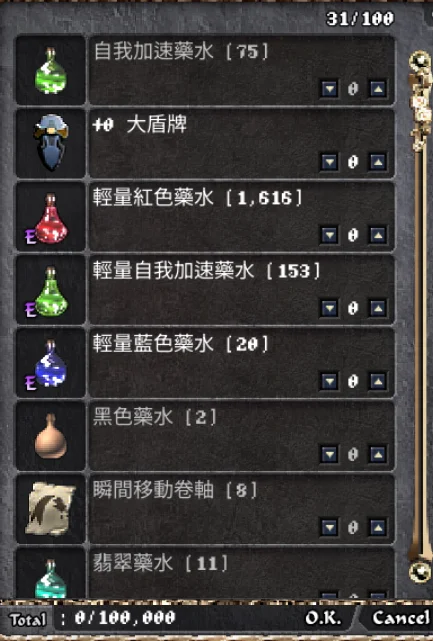Select the 瞬間移動卷軸 scroll icon

tap(51, 509)
